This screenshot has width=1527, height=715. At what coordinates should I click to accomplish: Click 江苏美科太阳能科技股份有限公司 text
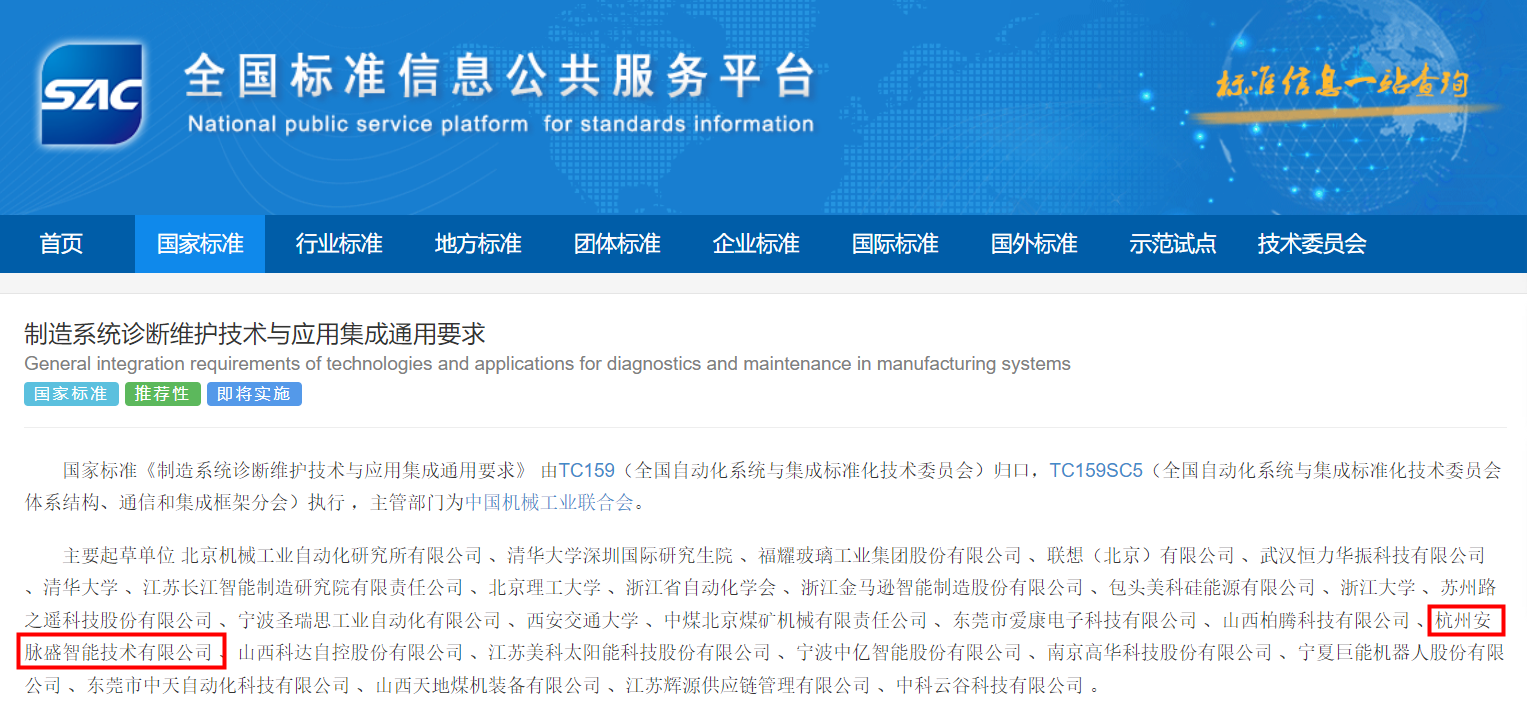[x=629, y=654]
